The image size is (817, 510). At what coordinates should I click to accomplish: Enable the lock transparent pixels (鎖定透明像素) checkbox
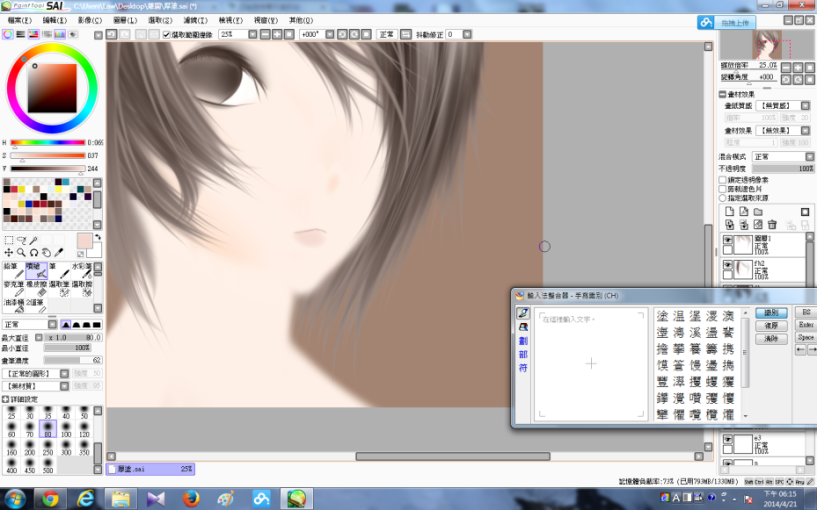tap(723, 179)
